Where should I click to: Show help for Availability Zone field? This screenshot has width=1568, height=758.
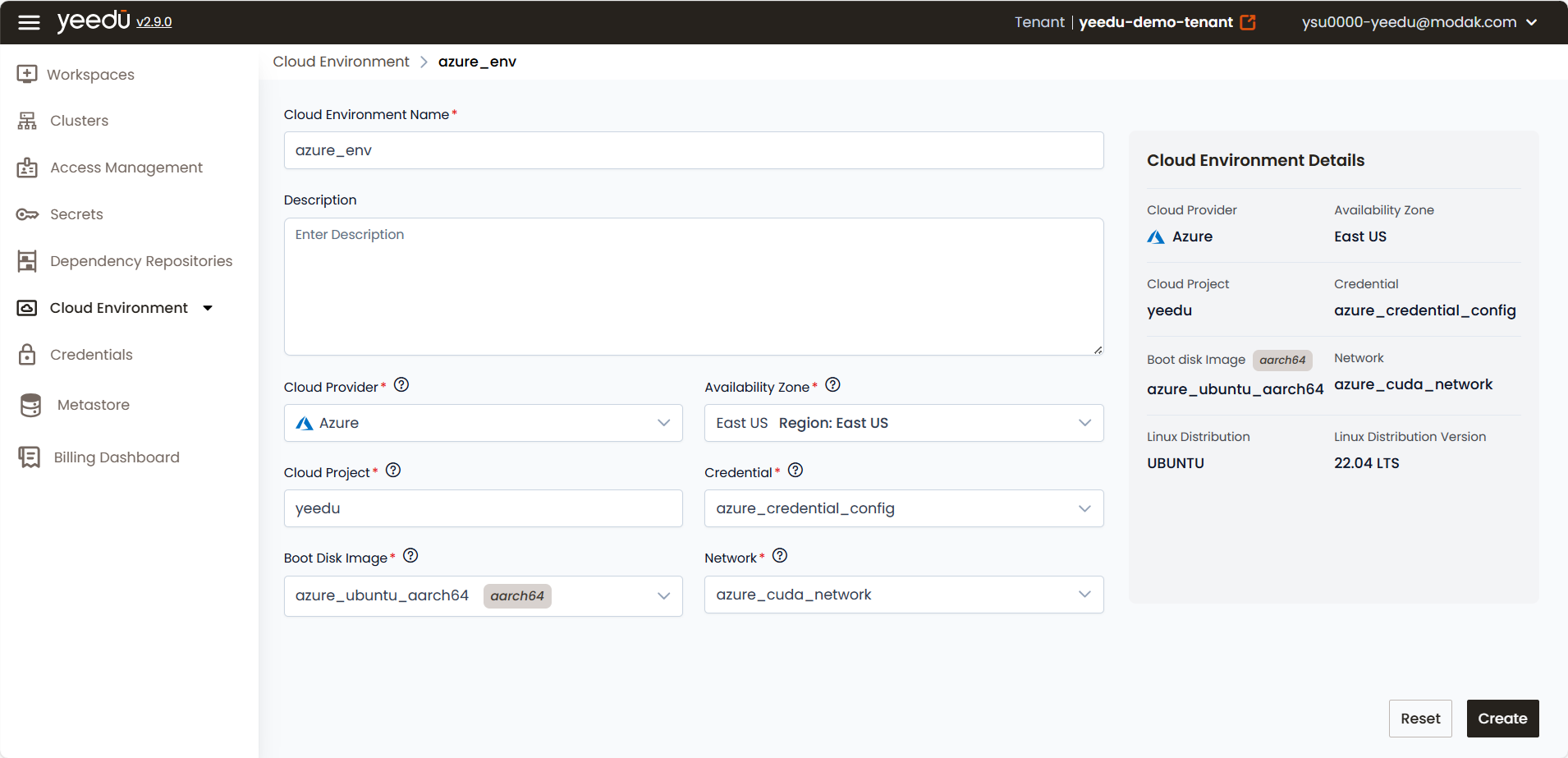tap(832, 384)
